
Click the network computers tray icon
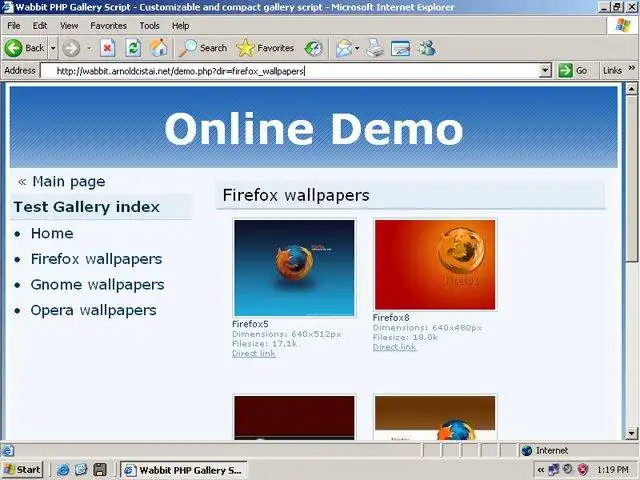pos(553,470)
